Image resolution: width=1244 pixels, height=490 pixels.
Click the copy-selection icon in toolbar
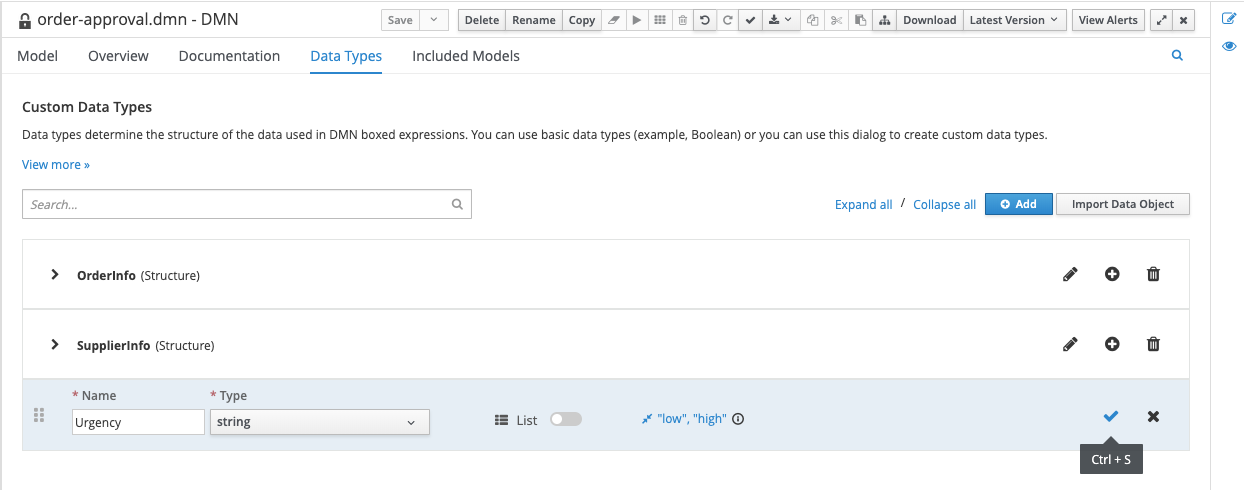[x=813, y=20]
